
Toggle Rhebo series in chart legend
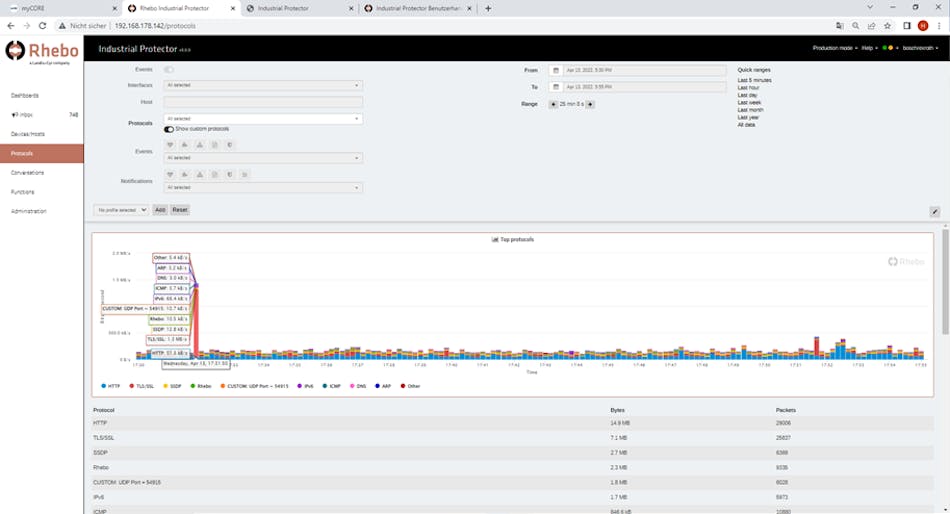(x=201, y=386)
